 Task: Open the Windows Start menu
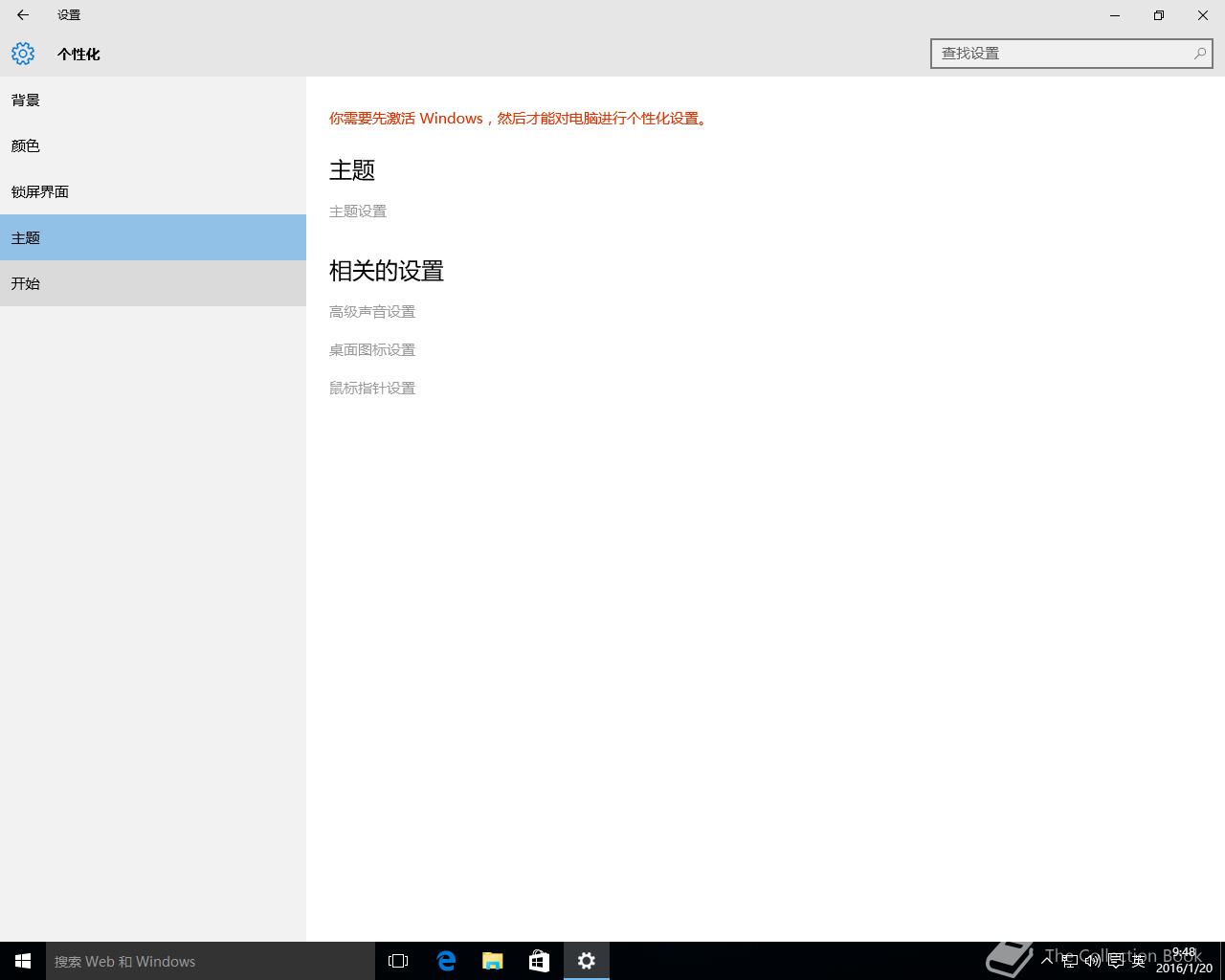23,961
